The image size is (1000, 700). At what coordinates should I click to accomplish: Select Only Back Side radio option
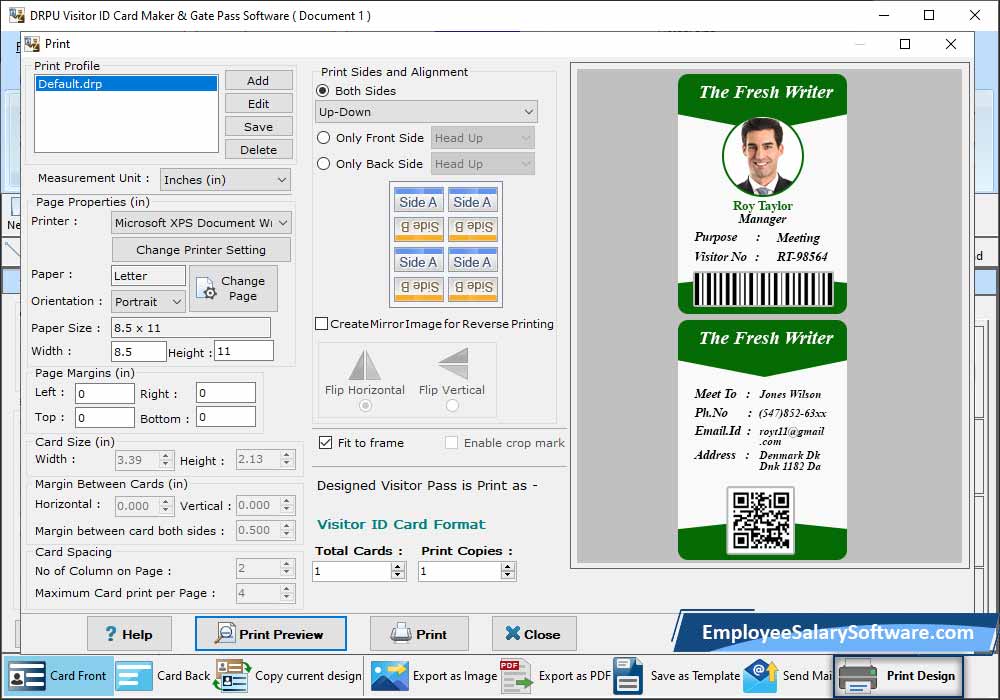tap(323, 164)
